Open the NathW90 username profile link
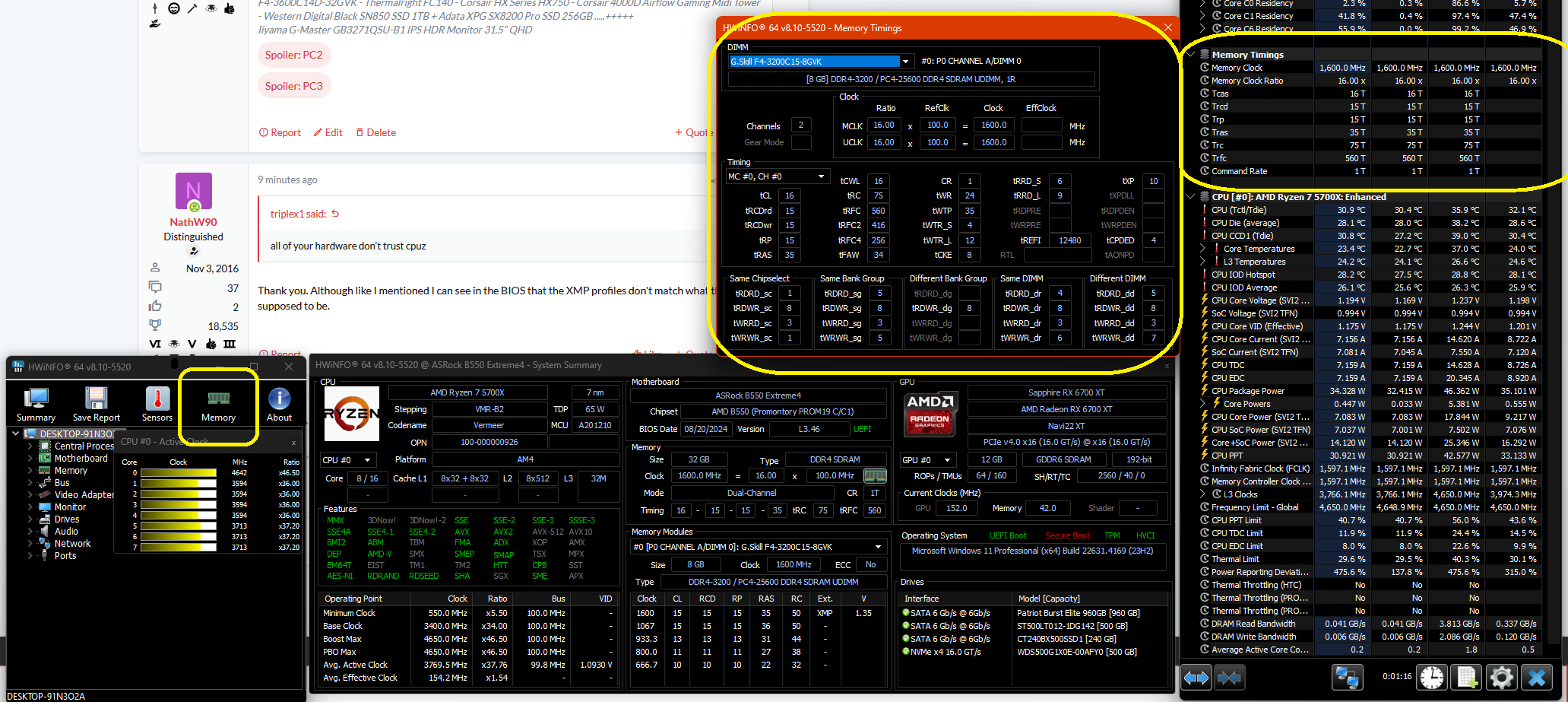Screen dimensions: 1568x702 coord(193,222)
